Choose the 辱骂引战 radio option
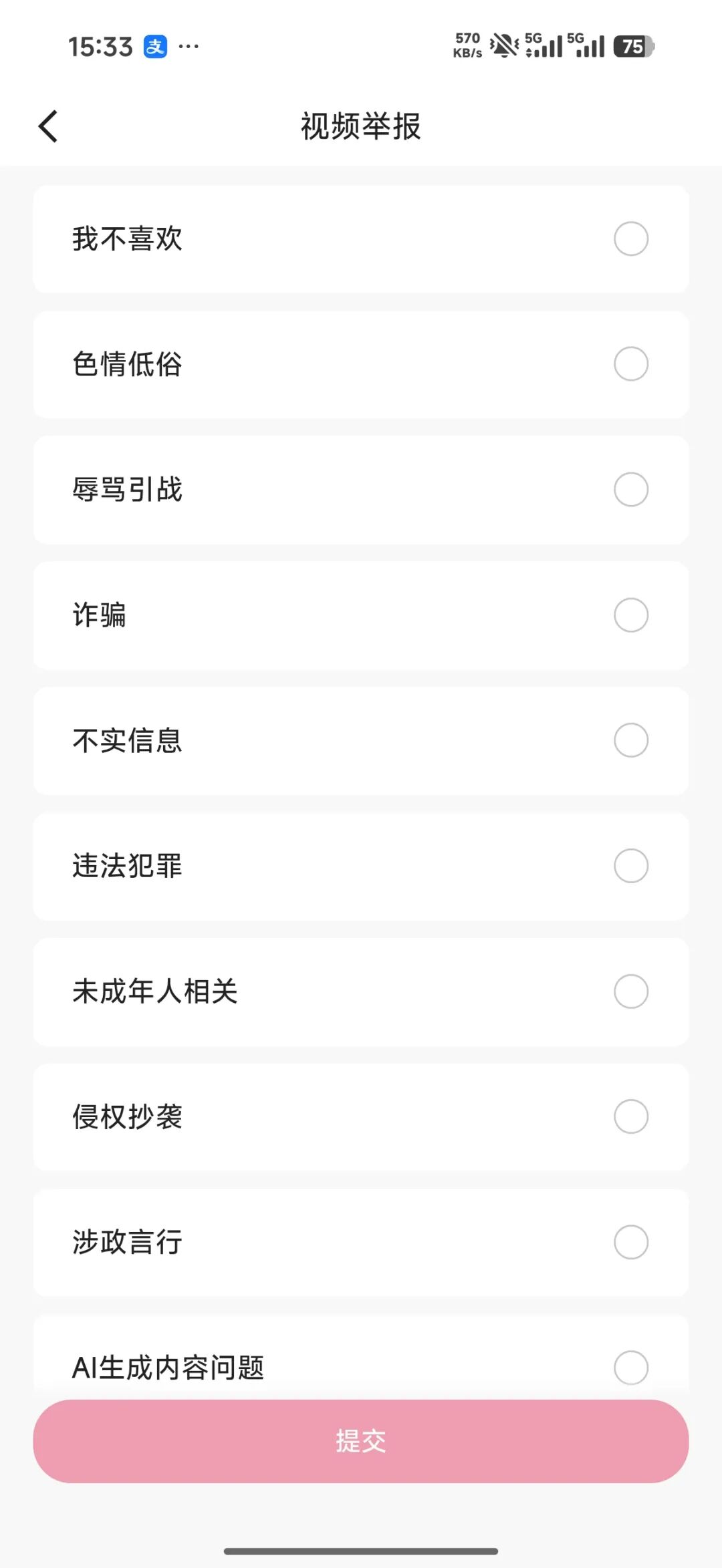Viewport: 722px width, 1568px height. click(631, 490)
